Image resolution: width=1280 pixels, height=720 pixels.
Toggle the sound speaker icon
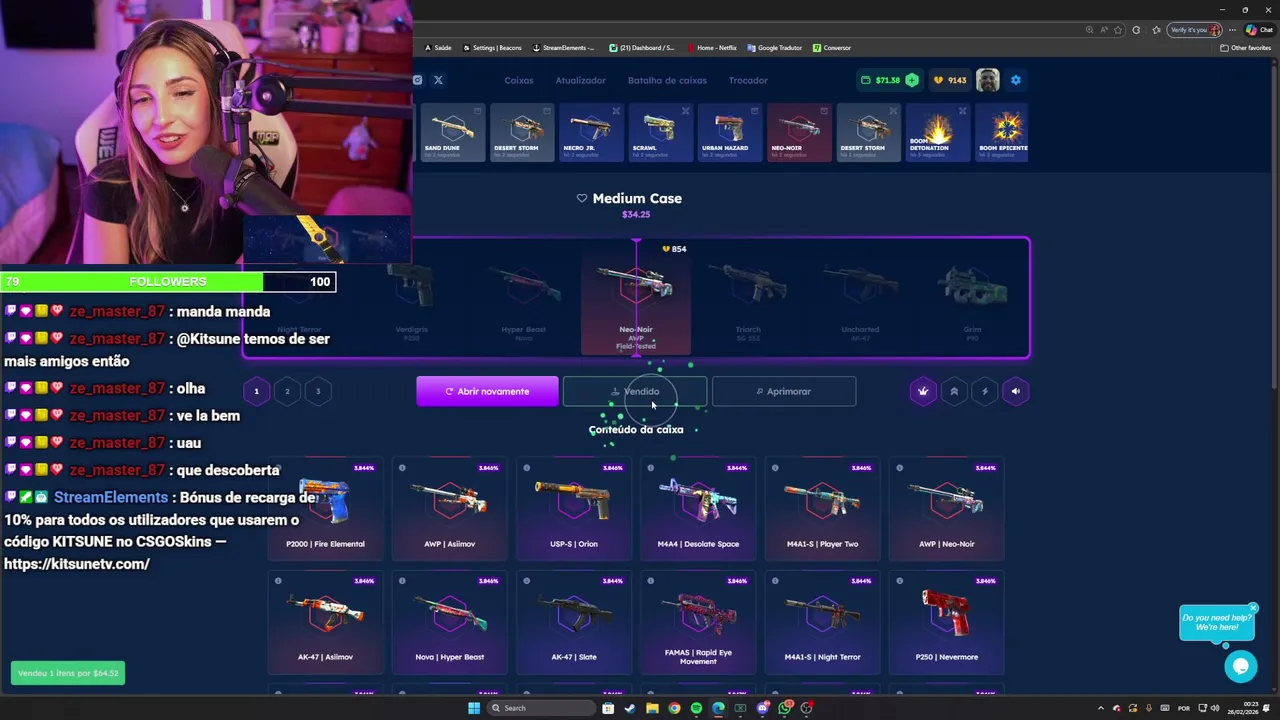1016,391
